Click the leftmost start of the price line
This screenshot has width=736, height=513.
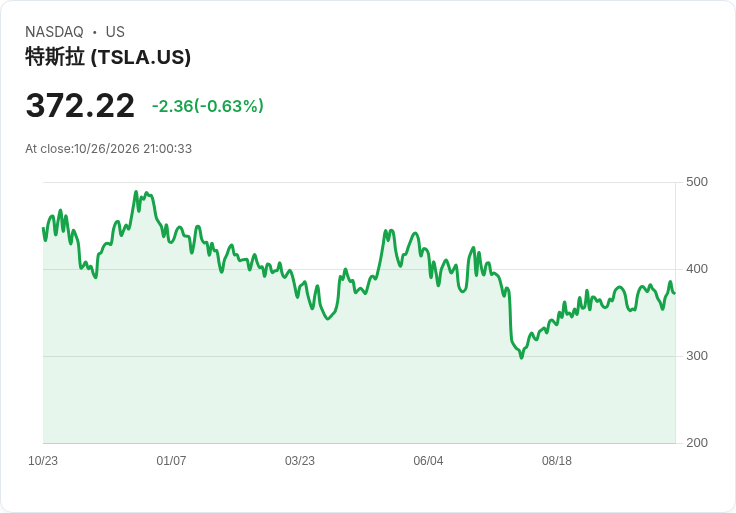tap(44, 228)
